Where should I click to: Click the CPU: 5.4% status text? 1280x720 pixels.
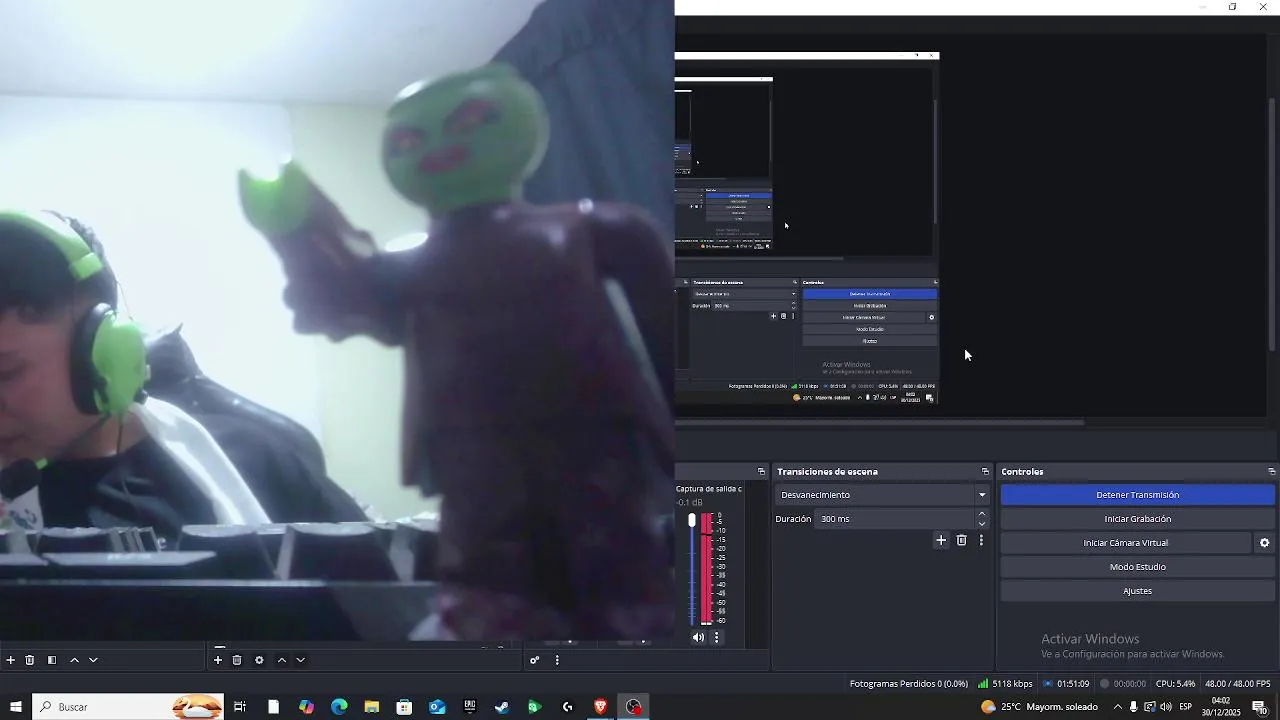(1175, 684)
